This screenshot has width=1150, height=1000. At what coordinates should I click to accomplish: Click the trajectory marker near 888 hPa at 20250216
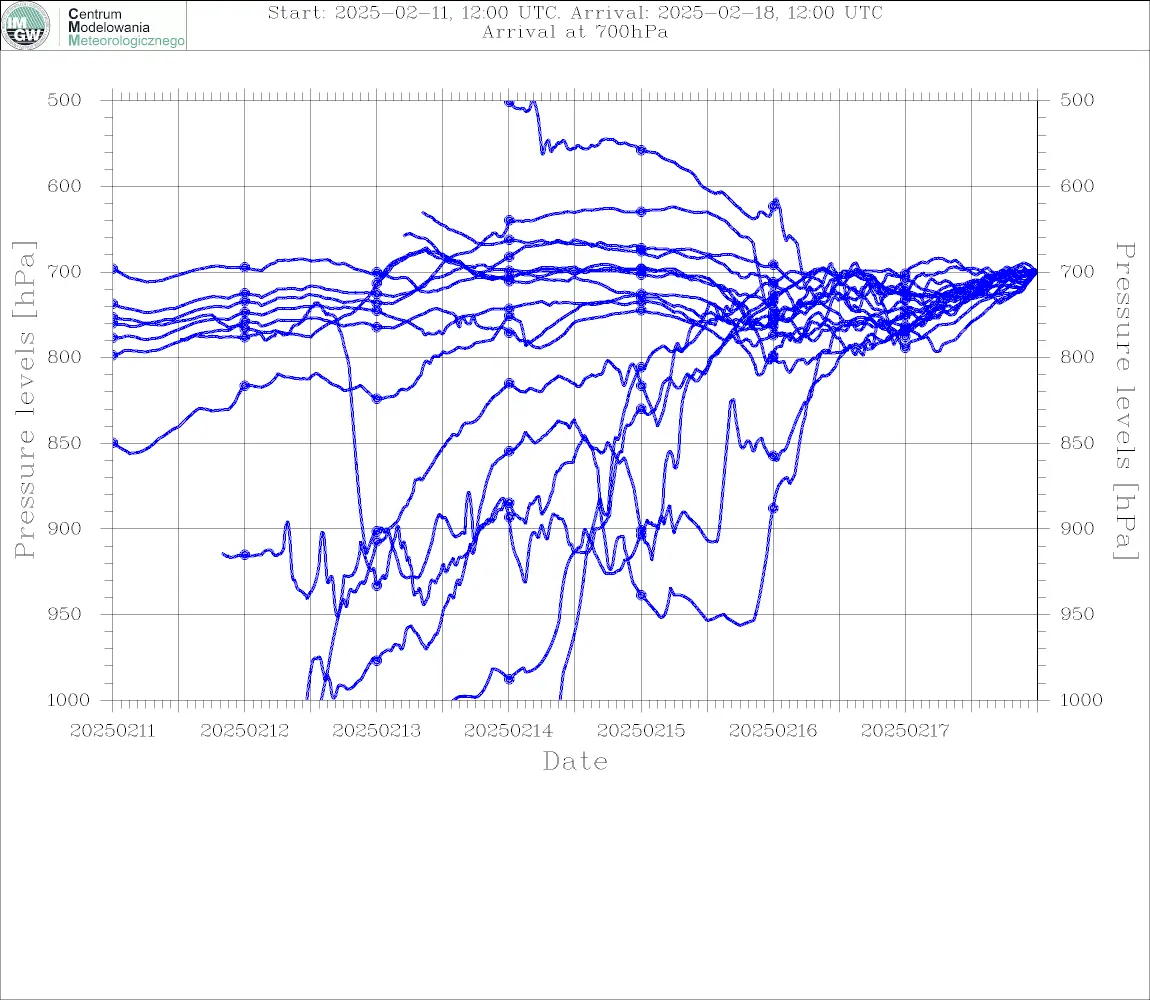[773, 508]
